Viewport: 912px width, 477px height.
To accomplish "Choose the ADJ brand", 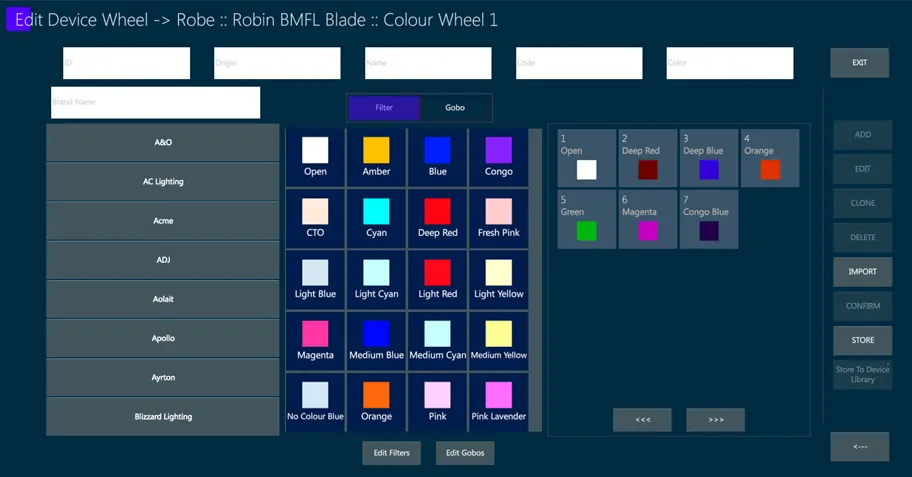I will (163, 260).
